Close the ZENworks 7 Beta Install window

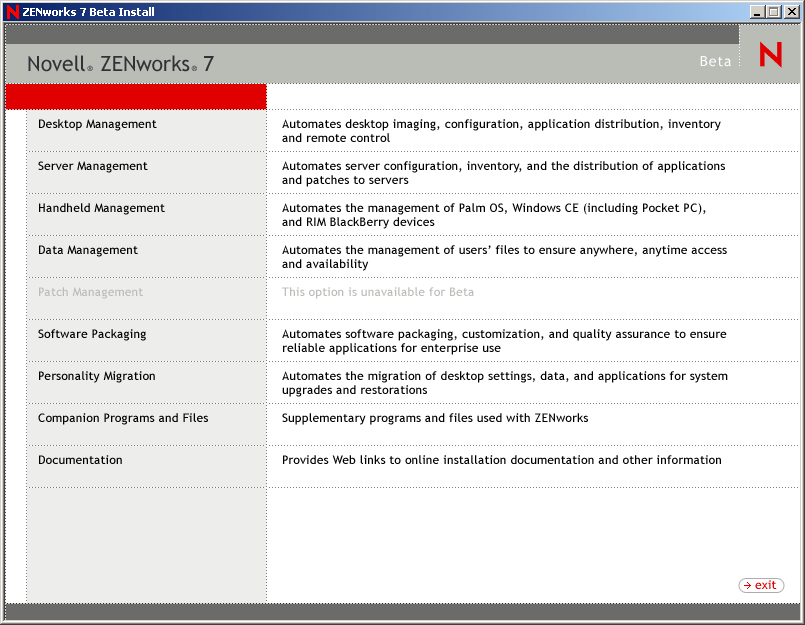[x=792, y=12]
